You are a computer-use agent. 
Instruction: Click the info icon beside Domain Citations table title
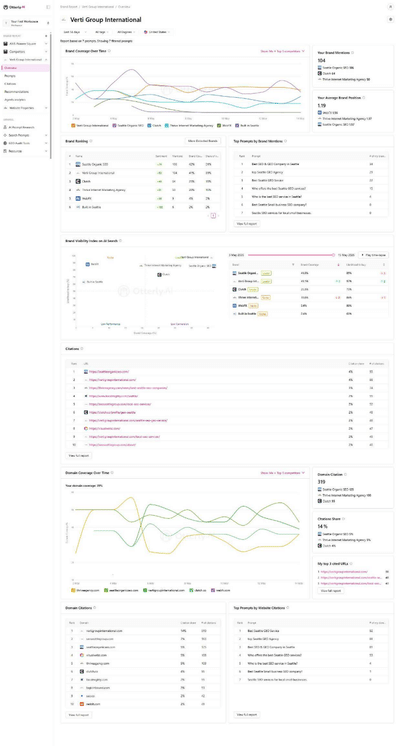[x=95, y=608]
